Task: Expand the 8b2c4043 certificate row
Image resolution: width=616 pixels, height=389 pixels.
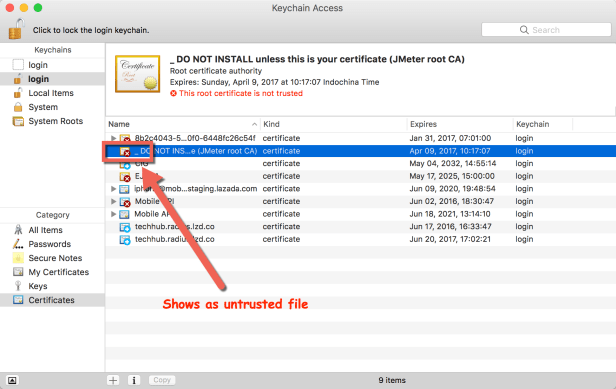Action: (x=113, y=138)
